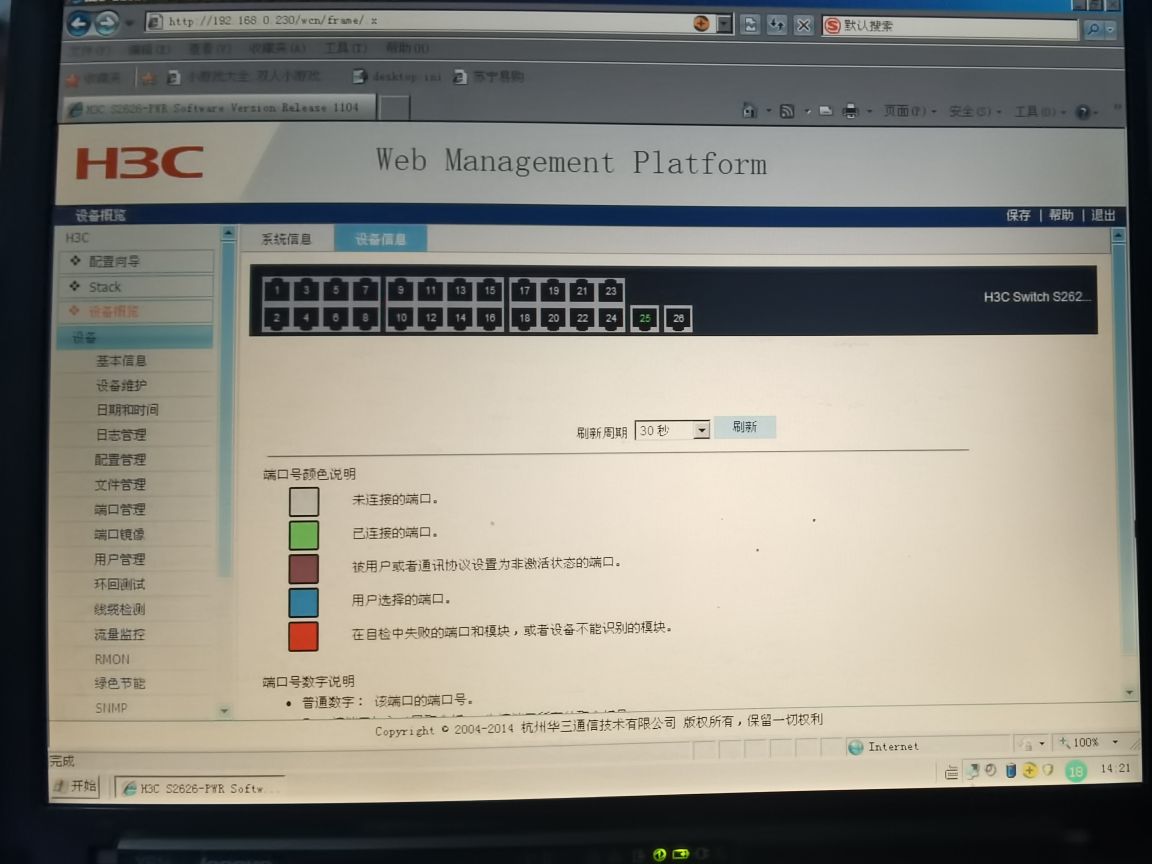Click port 16 icon
Screen dimensions: 1152x864
pyautogui.click(x=489, y=317)
